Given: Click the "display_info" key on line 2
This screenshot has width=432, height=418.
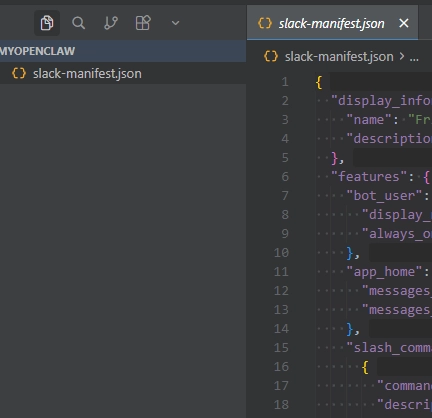Looking at the screenshot, I should click(381, 101).
